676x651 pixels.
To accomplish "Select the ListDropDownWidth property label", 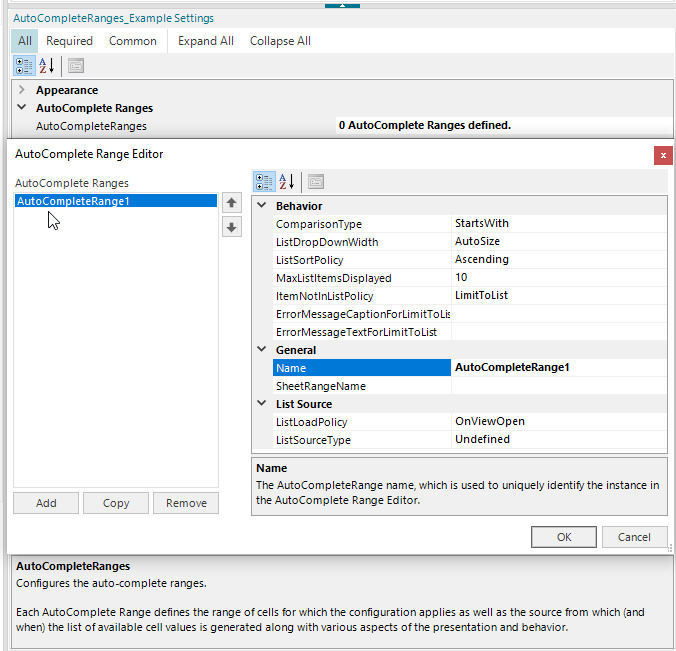I will tap(327, 242).
